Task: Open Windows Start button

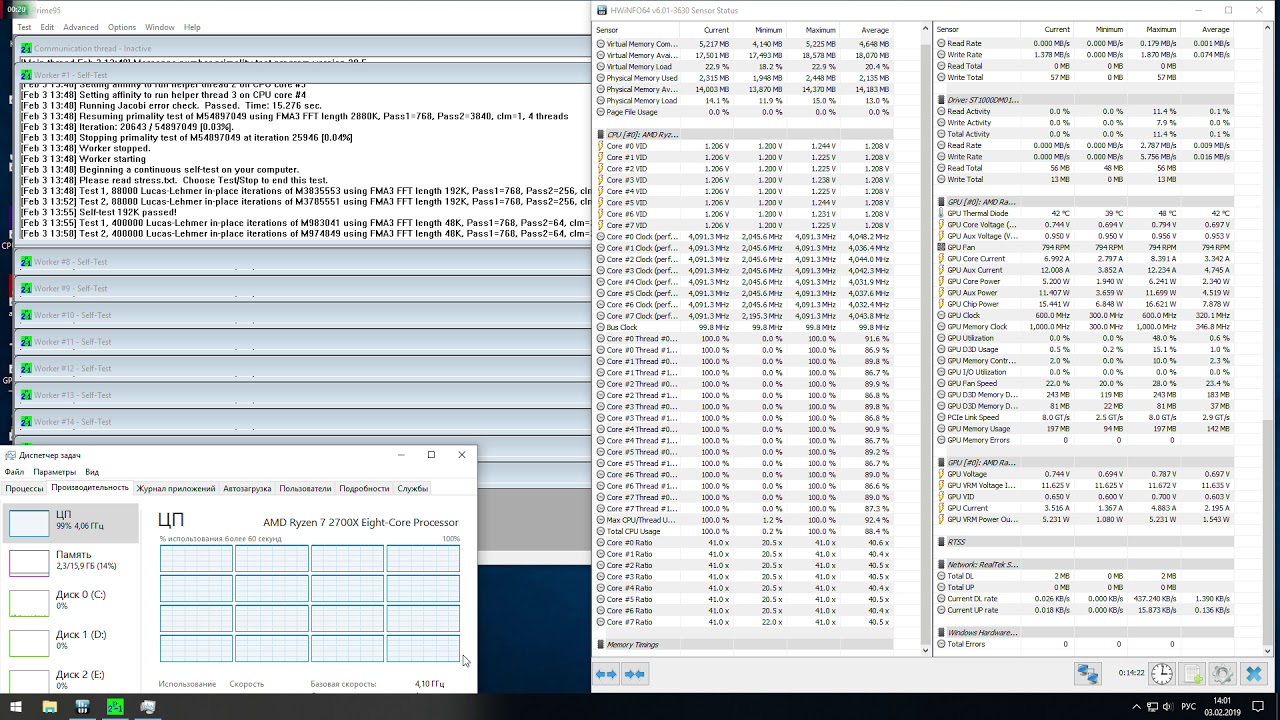Action: 16,707
